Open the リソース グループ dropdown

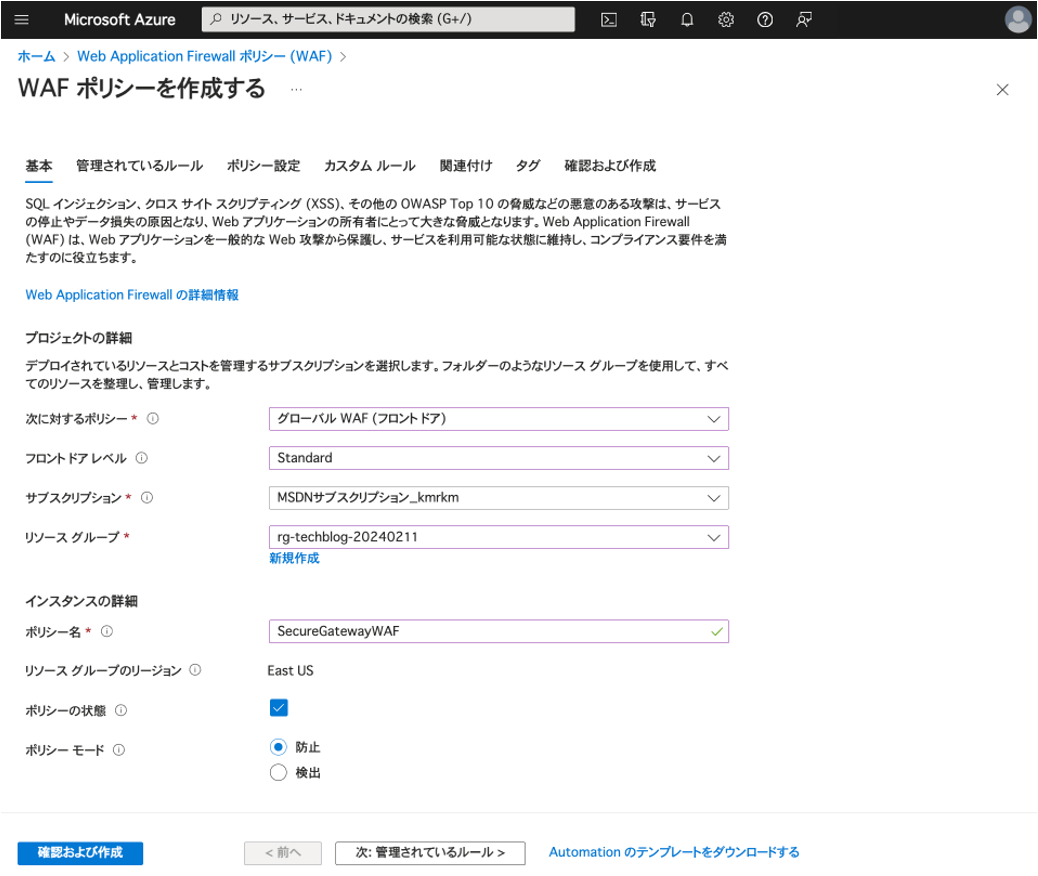pos(498,537)
